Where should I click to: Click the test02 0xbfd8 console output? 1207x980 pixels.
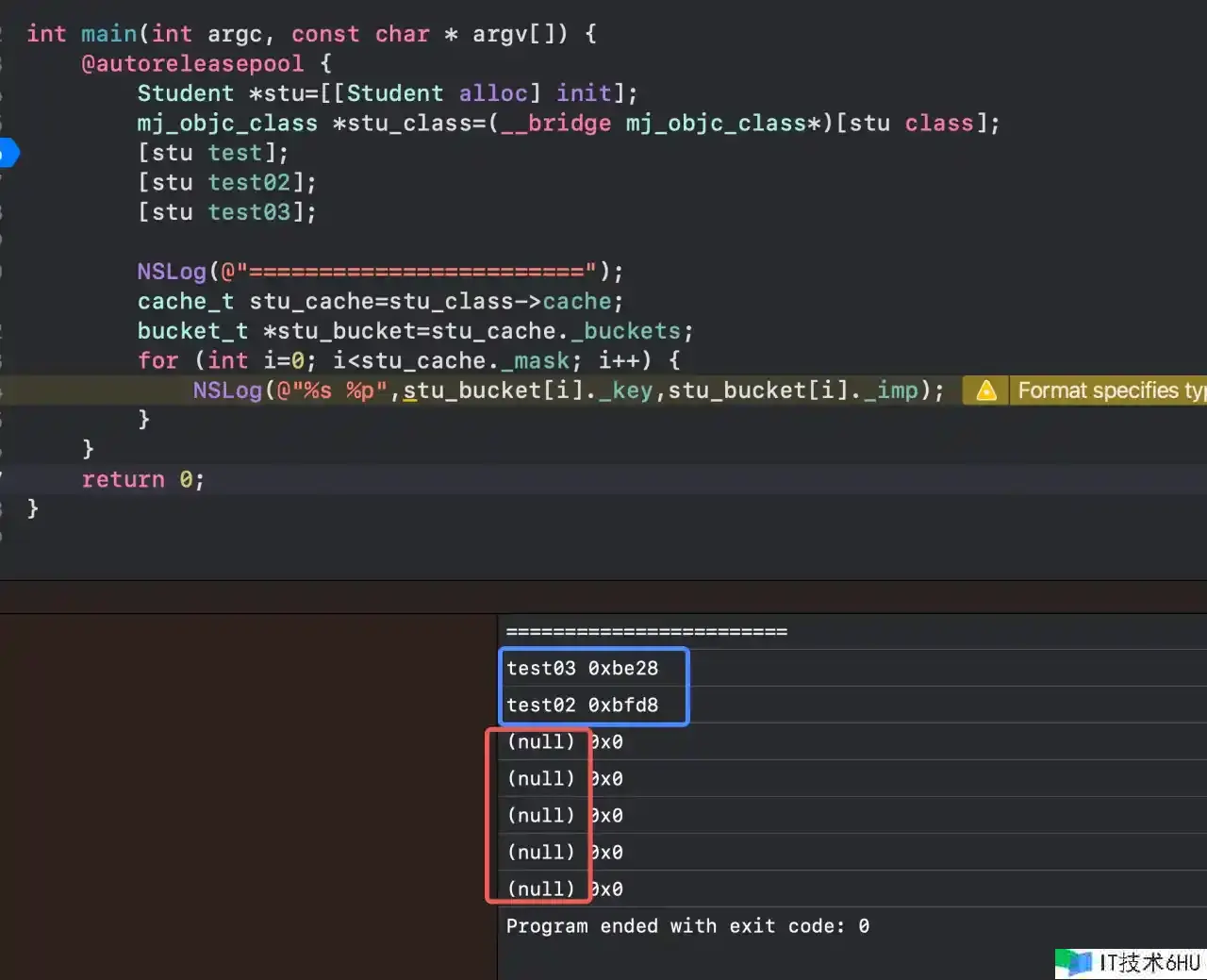(x=582, y=706)
